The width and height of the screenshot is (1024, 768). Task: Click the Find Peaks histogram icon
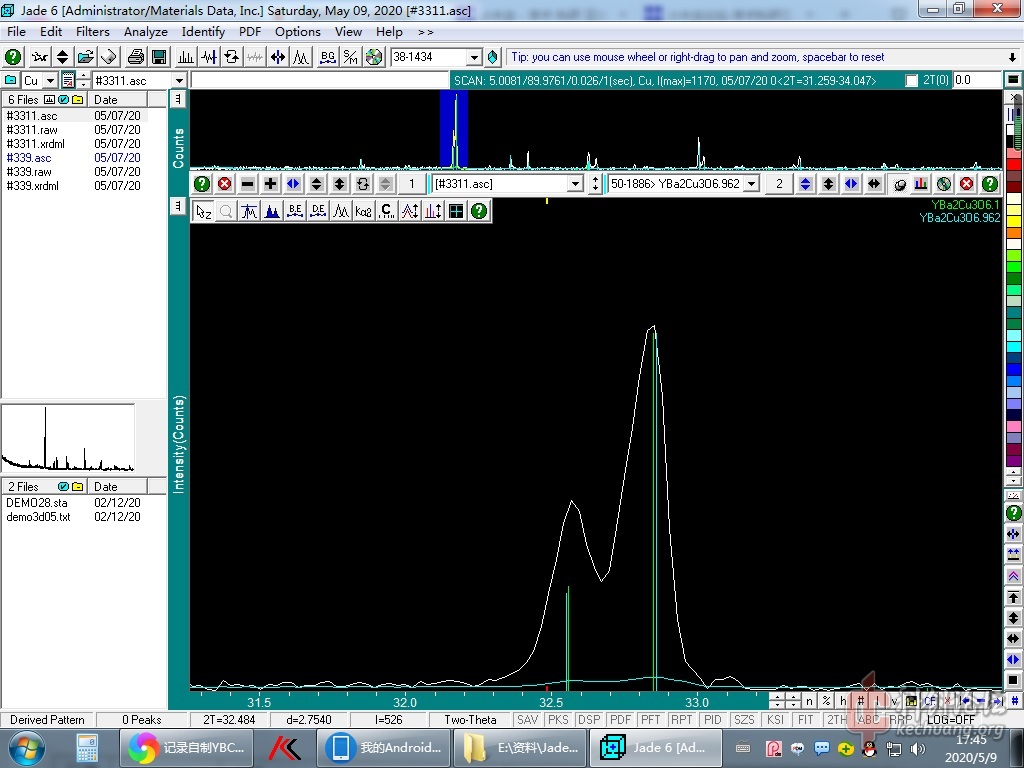pos(186,57)
